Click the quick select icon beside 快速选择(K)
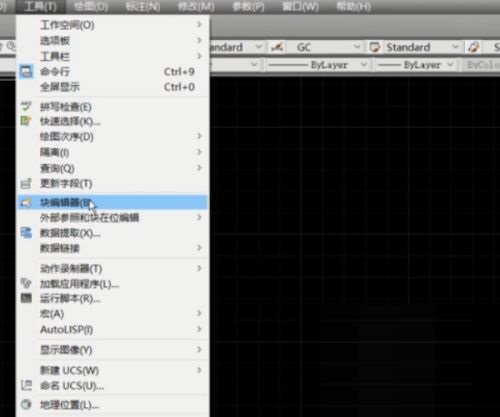Image resolution: width=500 pixels, height=417 pixels. 26,121
